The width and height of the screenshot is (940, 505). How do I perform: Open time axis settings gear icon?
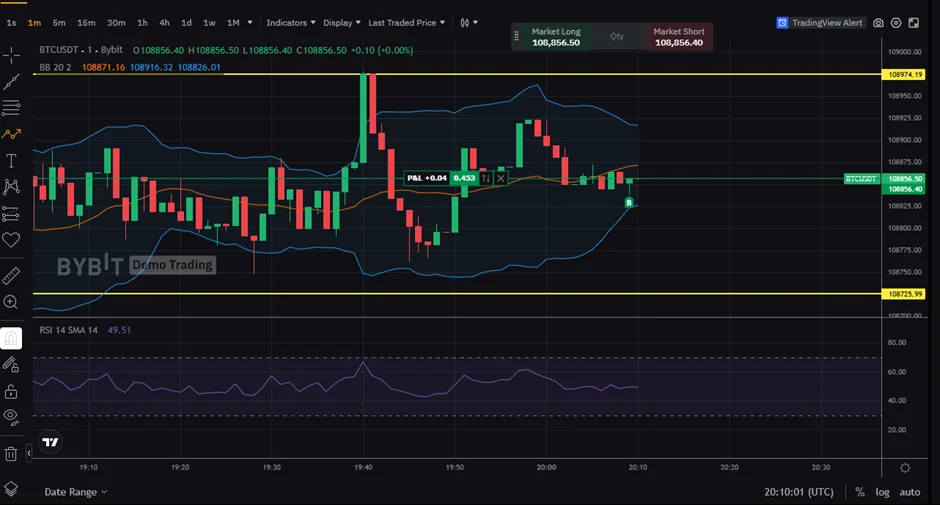(905, 468)
